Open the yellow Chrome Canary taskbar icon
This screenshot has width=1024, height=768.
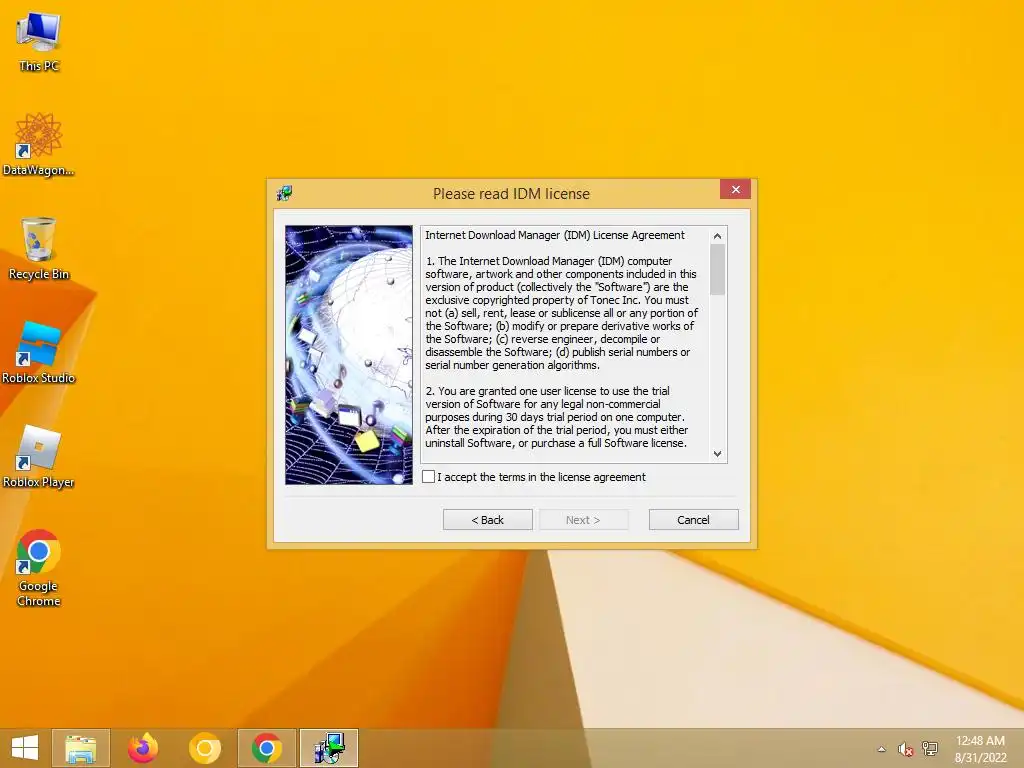[204, 748]
